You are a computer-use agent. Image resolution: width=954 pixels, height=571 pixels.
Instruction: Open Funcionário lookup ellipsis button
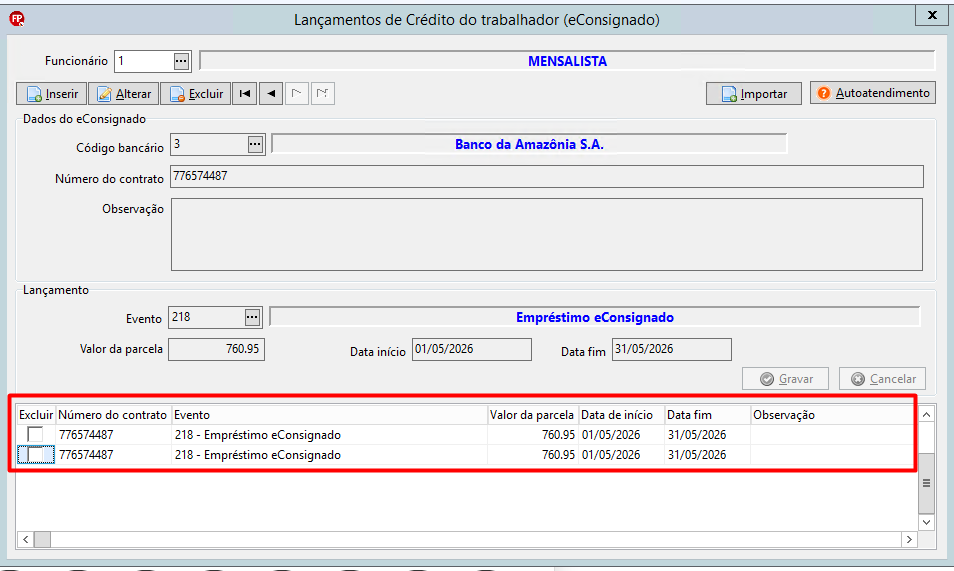coord(181,61)
